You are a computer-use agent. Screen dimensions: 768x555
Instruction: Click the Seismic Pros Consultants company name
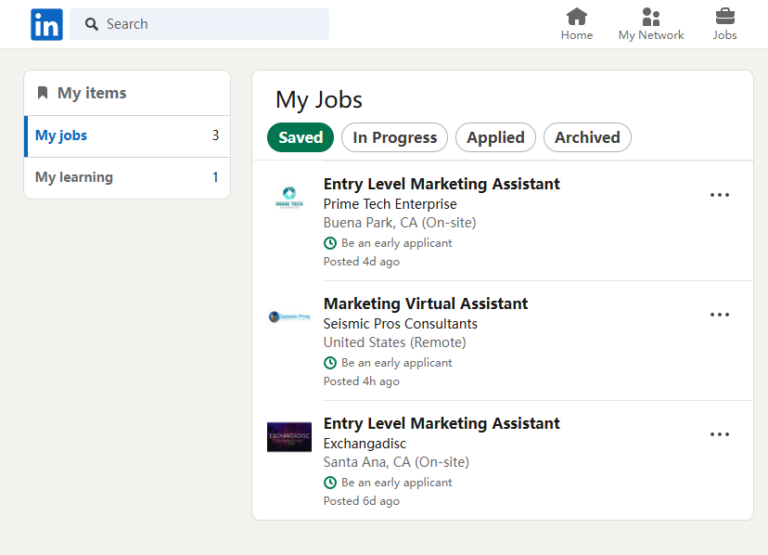tap(400, 324)
